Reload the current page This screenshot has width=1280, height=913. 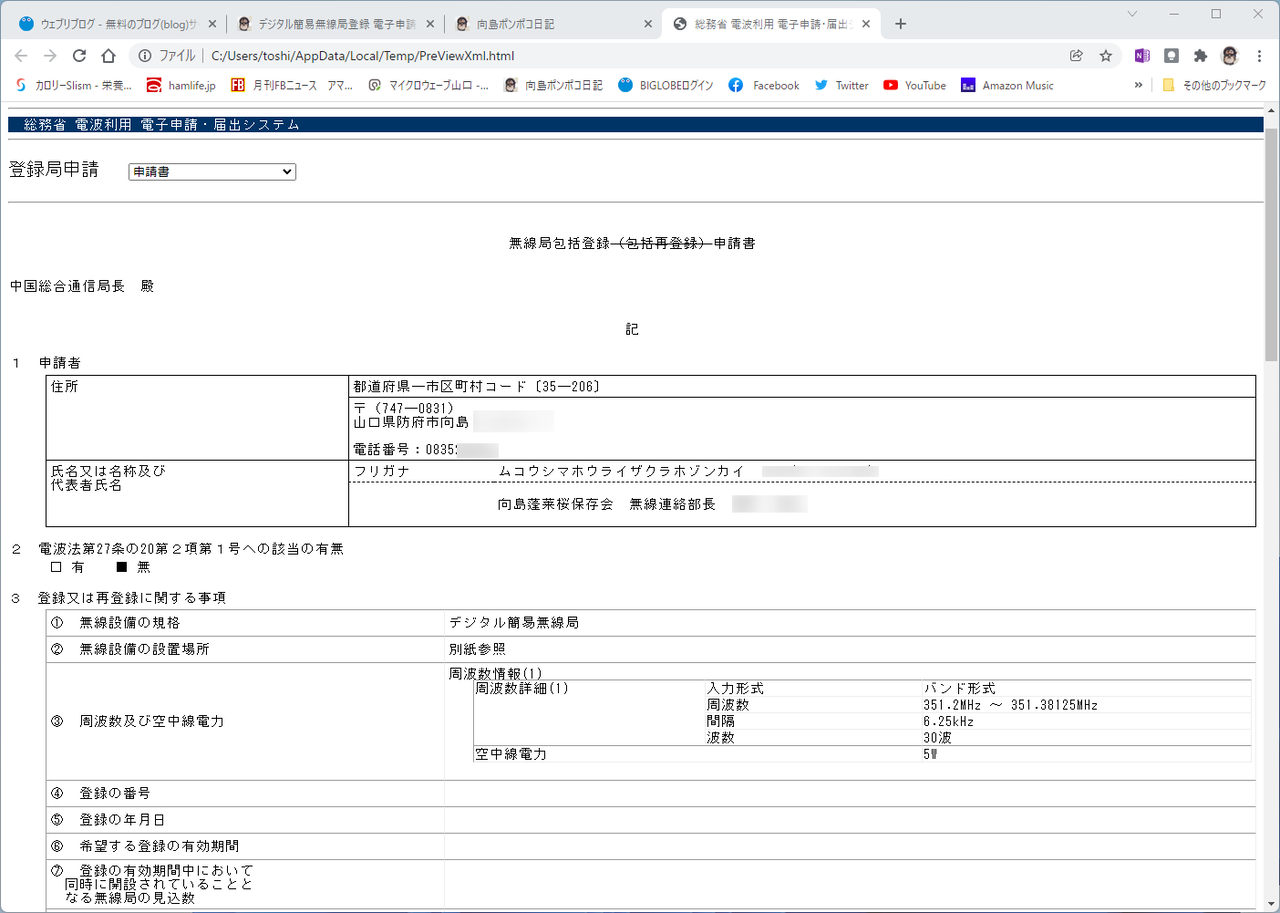click(x=79, y=56)
